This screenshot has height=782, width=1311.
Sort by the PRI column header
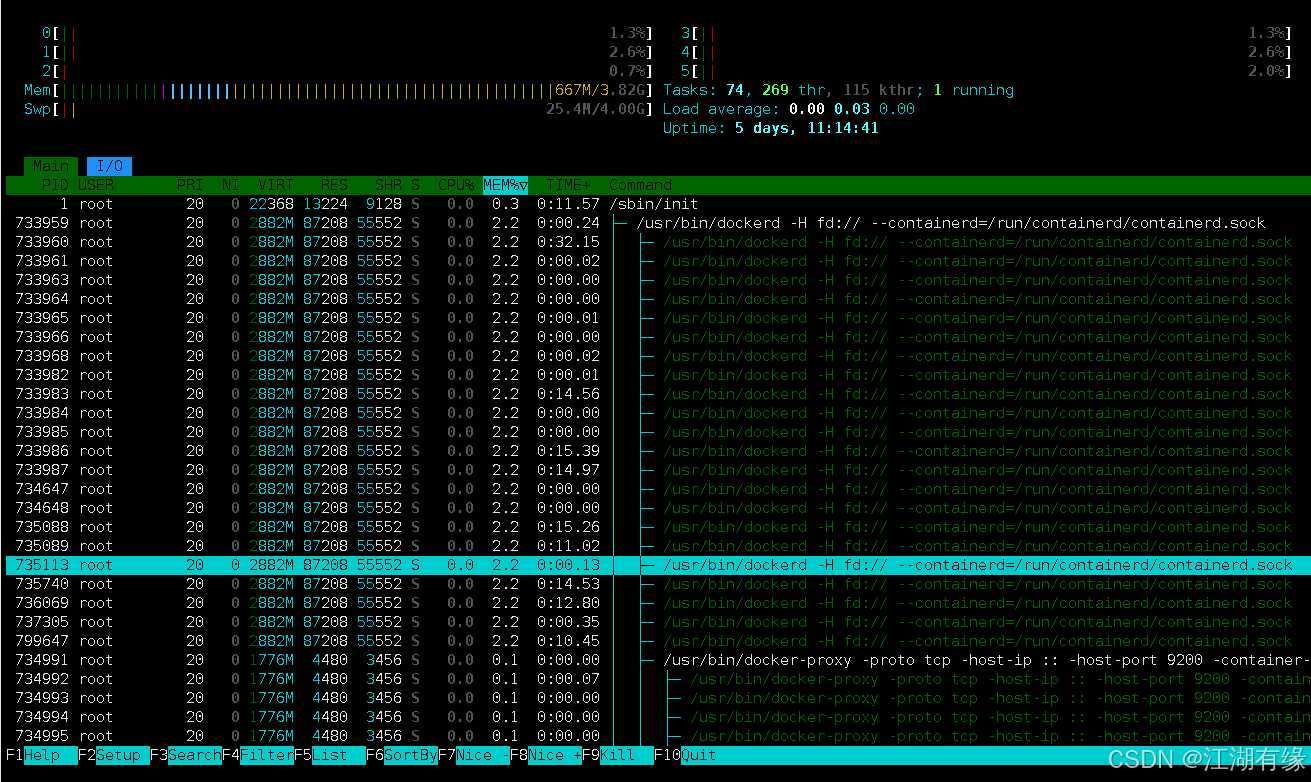click(190, 185)
